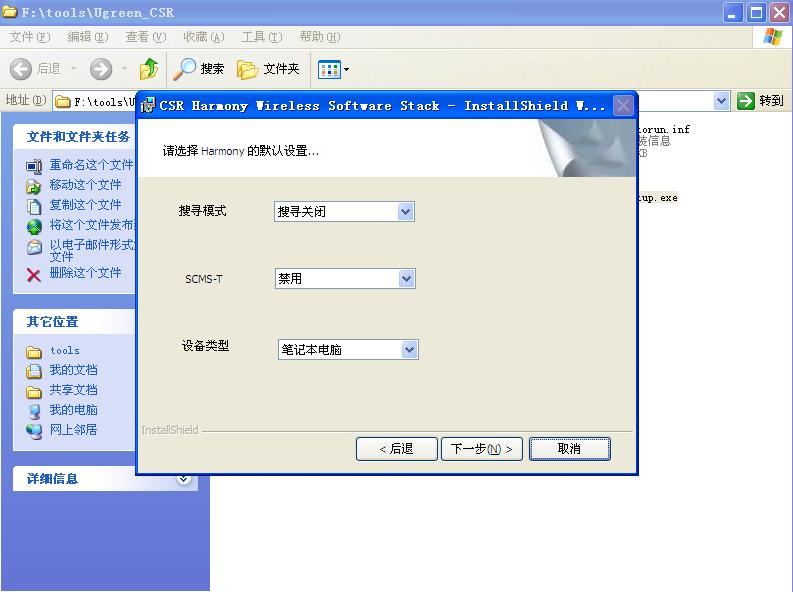Click the views grid icon in toolbar
The height and width of the screenshot is (592, 793).
tap(329, 69)
